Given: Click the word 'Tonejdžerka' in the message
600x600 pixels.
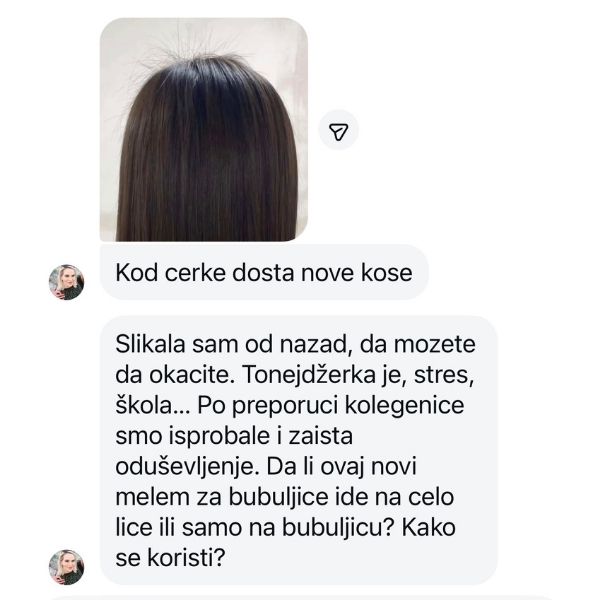Looking at the screenshot, I should click(309, 374).
